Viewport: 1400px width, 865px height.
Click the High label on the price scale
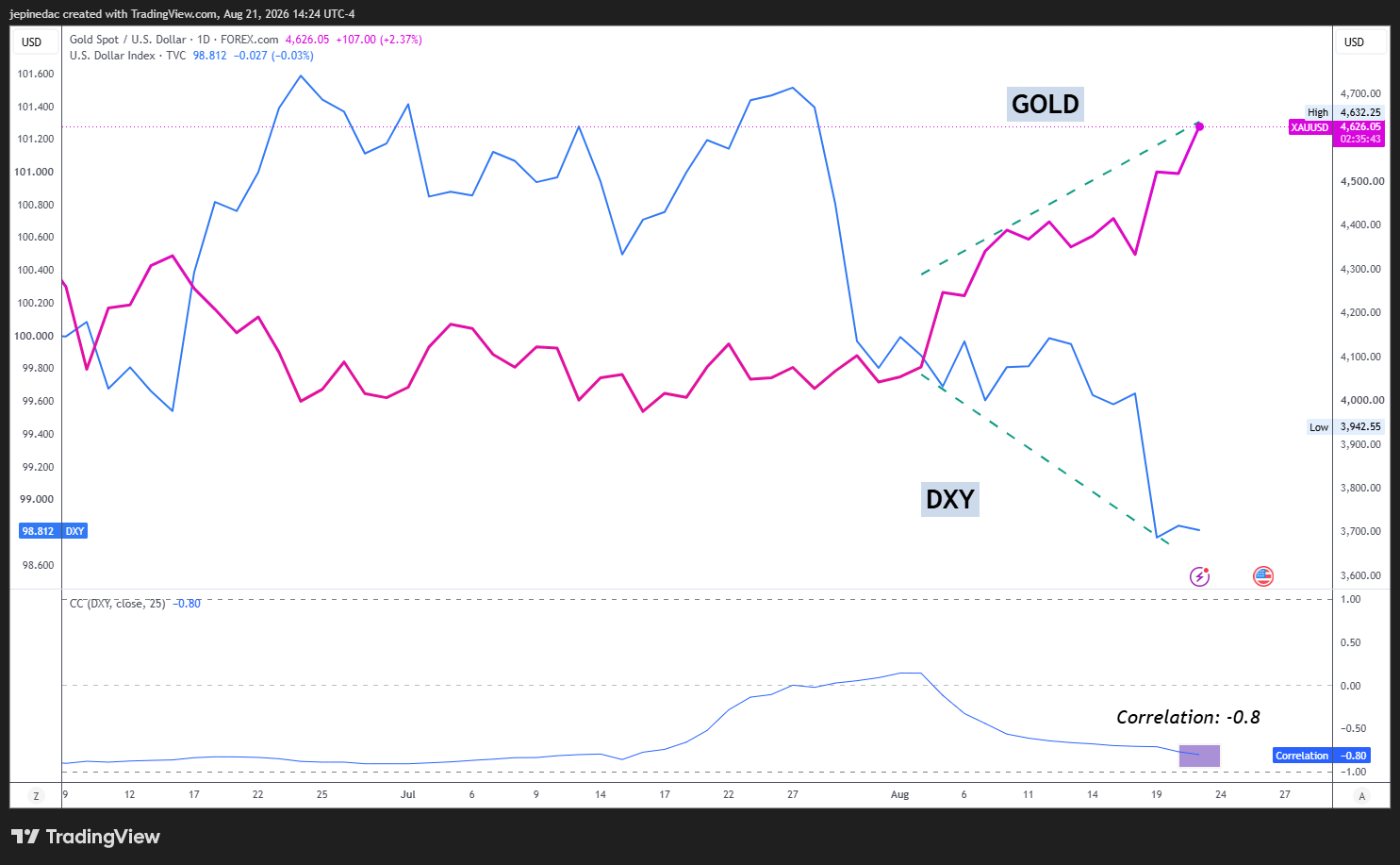click(x=1318, y=112)
